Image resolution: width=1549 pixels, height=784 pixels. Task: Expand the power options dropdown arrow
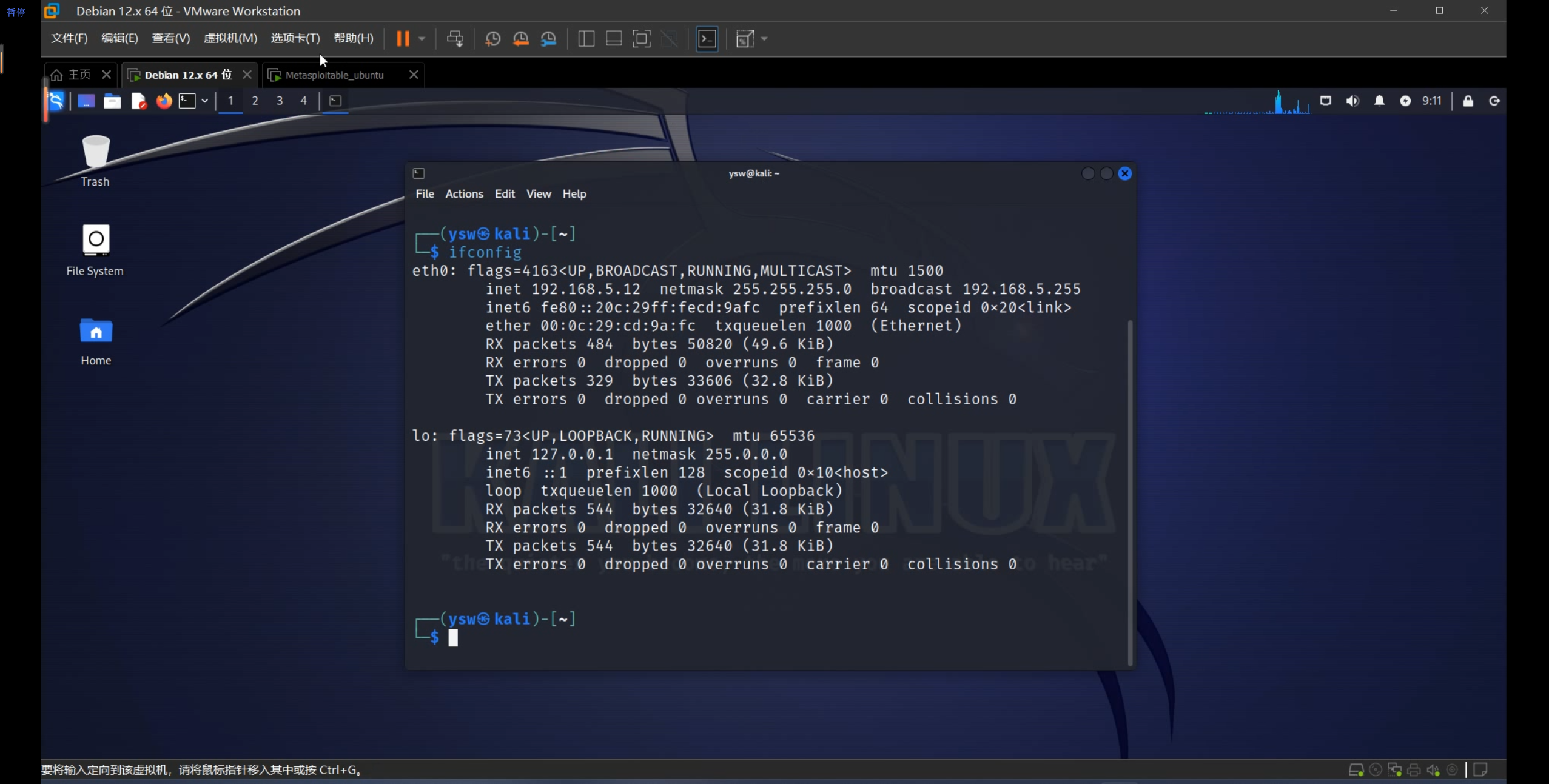pos(422,39)
